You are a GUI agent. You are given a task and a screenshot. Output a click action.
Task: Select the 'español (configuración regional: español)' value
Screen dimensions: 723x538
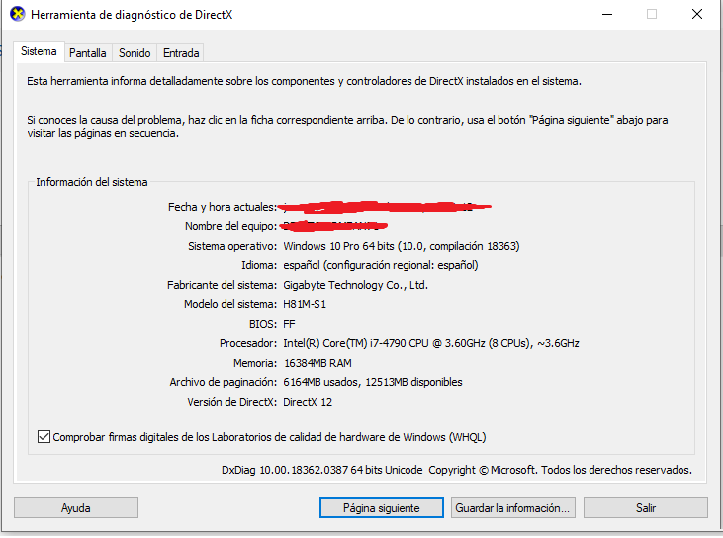pos(381,266)
